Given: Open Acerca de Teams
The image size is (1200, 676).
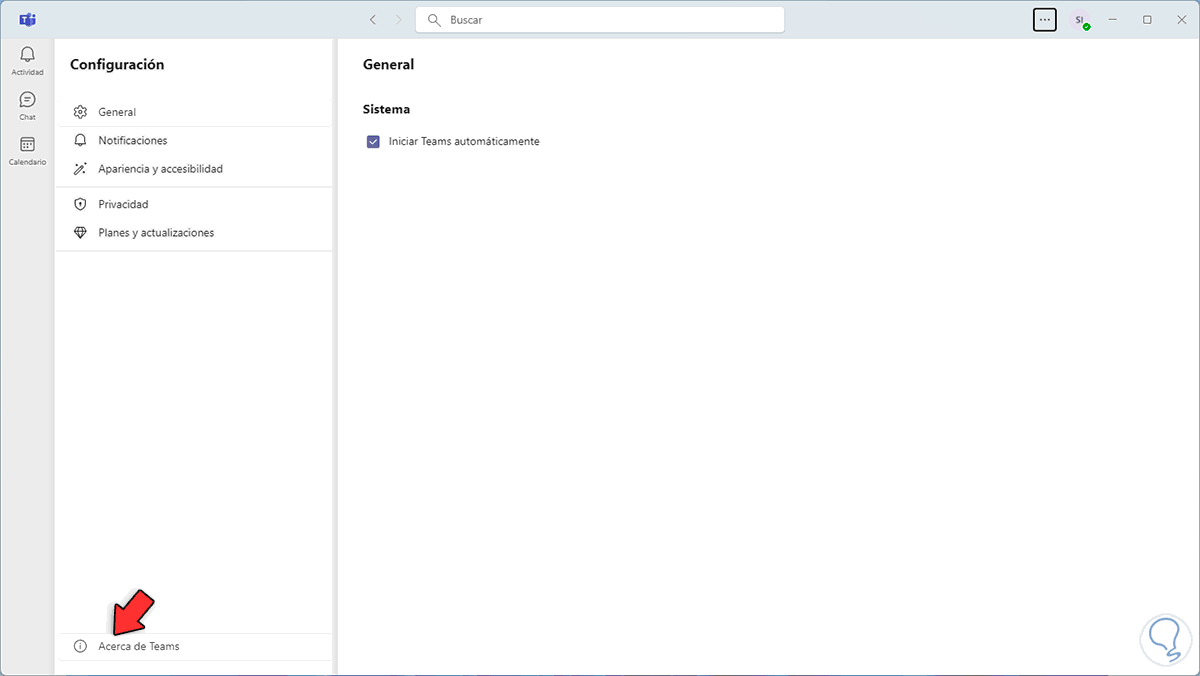Looking at the screenshot, I should click(x=194, y=647).
